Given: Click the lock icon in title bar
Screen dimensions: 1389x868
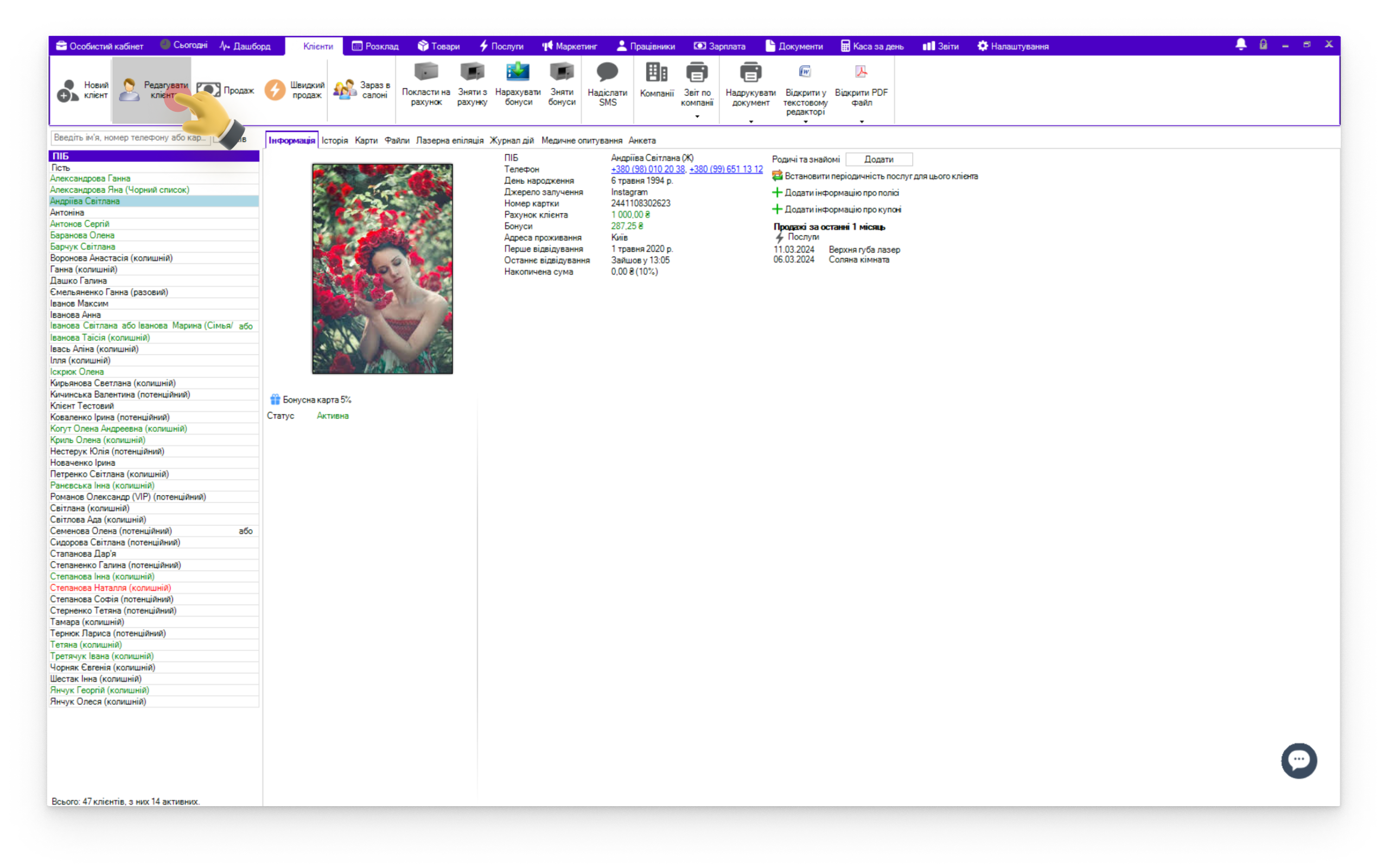Looking at the screenshot, I should tap(1263, 45).
